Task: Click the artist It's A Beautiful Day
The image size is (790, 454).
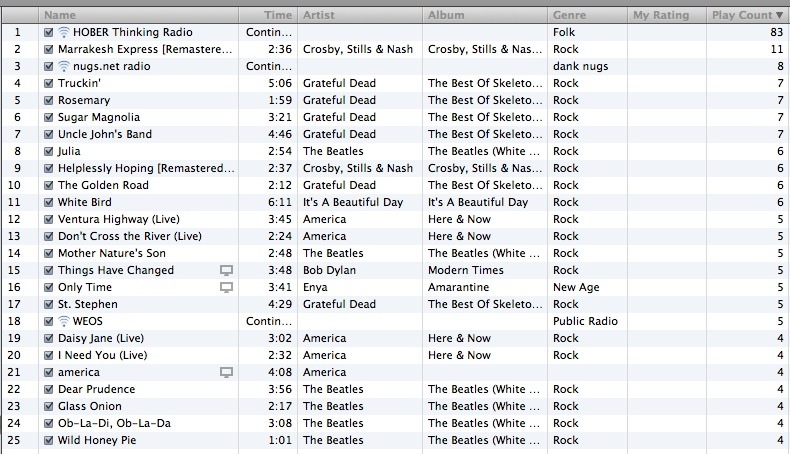Action: (353, 202)
